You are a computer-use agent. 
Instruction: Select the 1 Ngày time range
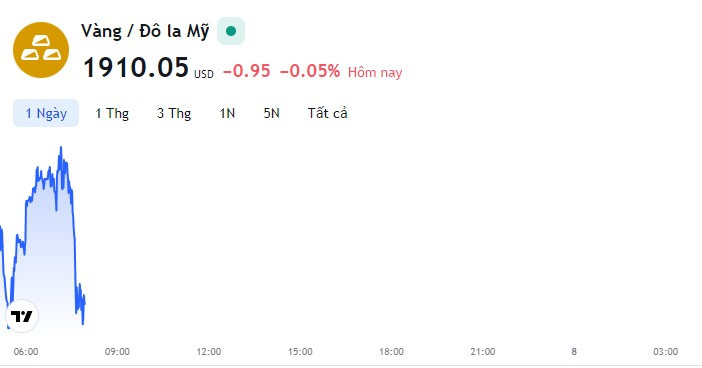tap(46, 113)
